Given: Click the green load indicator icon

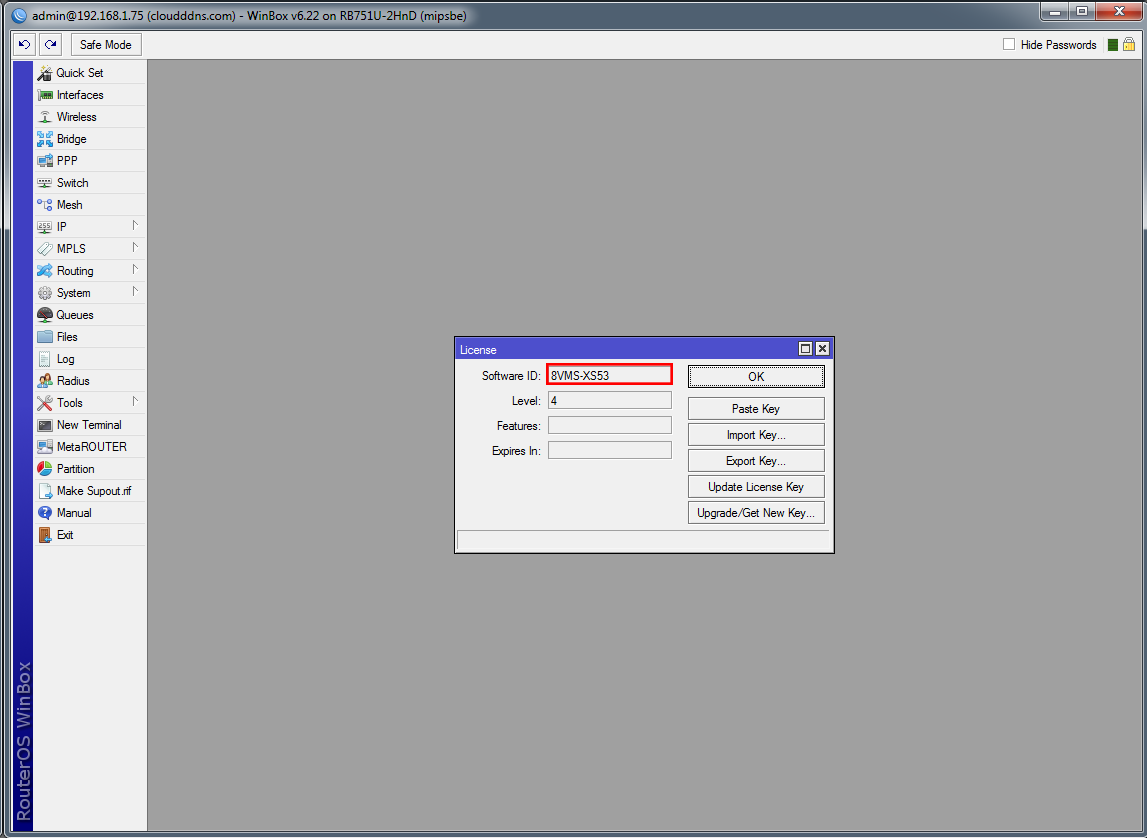Looking at the screenshot, I should (1113, 45).
